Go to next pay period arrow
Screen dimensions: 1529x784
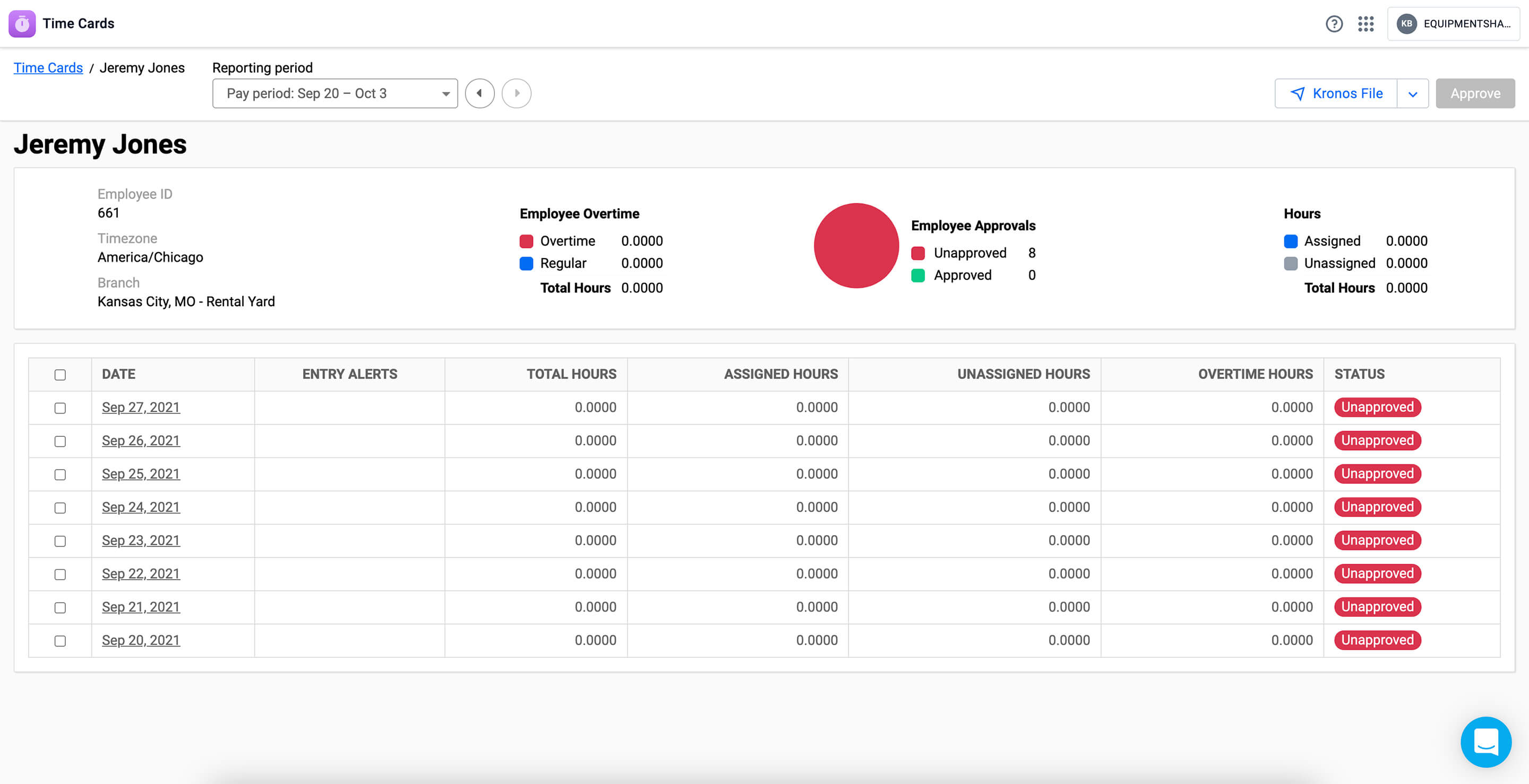[x=517, y=93]
